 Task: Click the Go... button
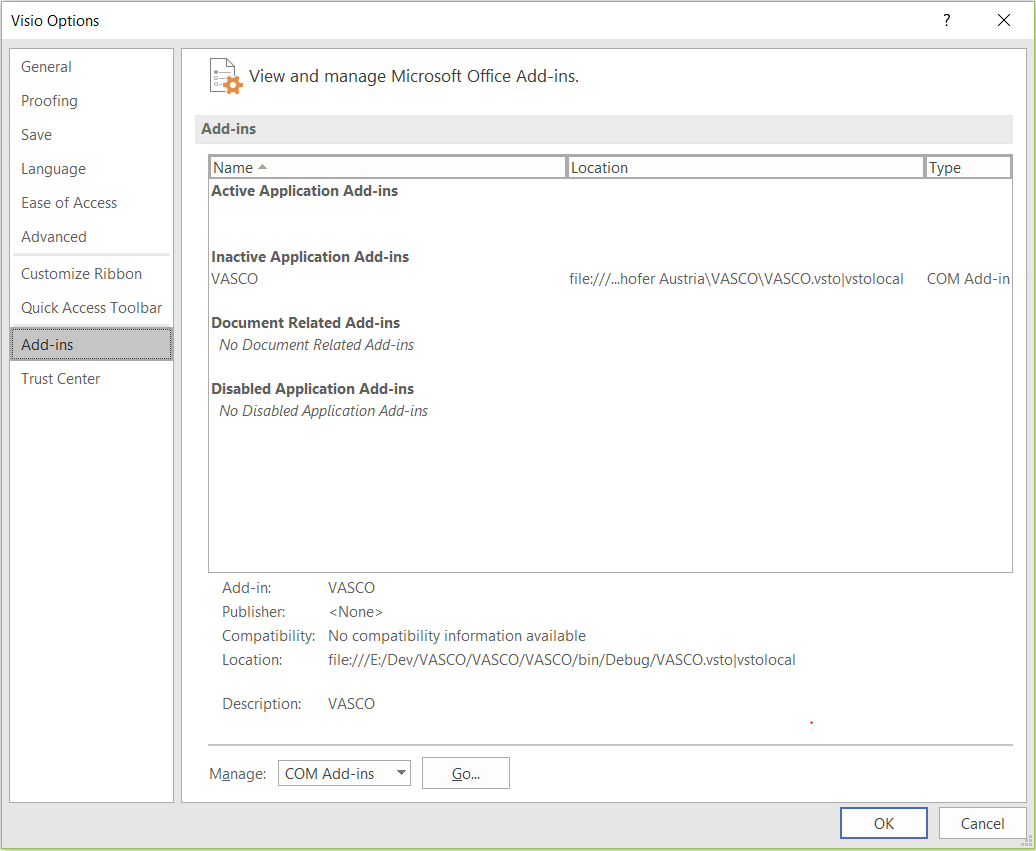(x=466, y=774)
